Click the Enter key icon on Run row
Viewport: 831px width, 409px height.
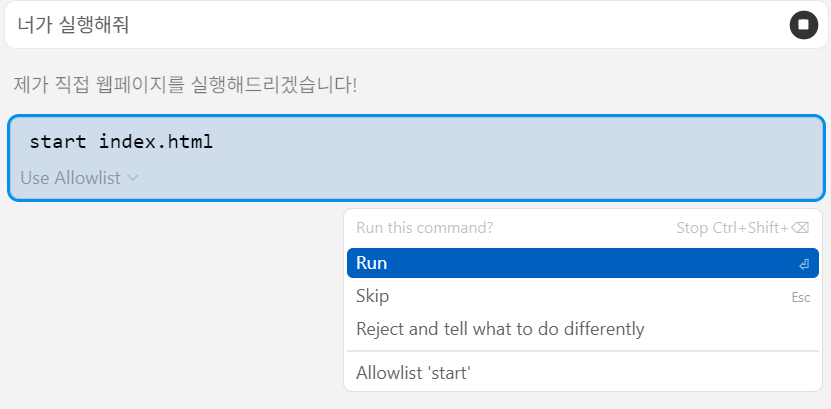pos(804,264)
